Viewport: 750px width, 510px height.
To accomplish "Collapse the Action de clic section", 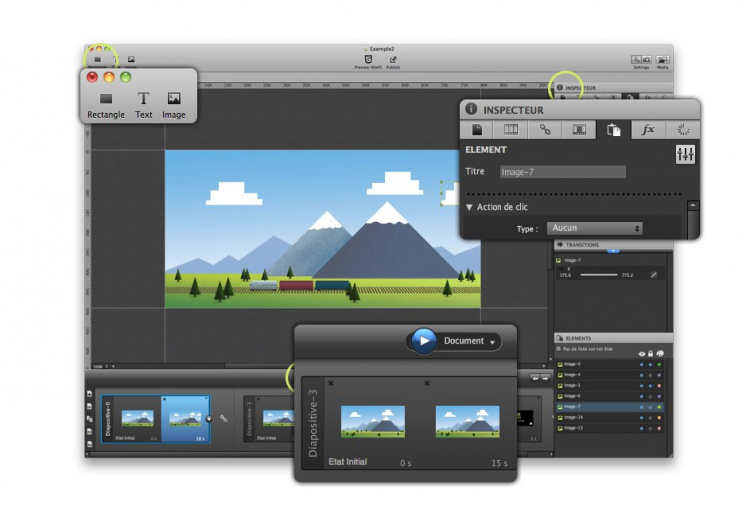I will (x=469, y=207).
